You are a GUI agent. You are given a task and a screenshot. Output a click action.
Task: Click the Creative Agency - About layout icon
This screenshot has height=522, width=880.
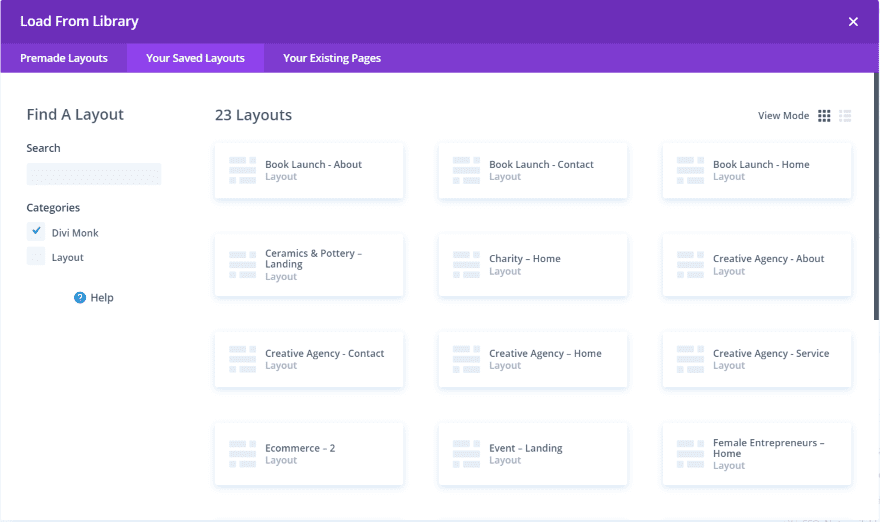tap(690, 265)
